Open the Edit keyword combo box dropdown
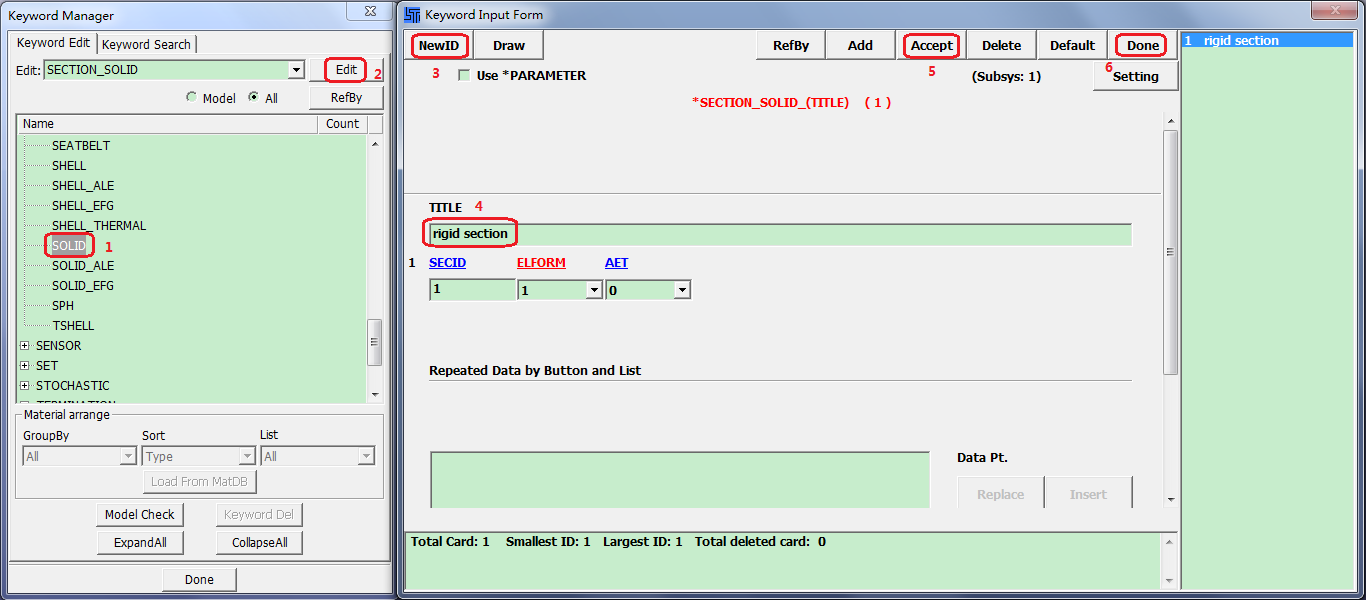This screenshot has height=600, width=1366. 296,70
